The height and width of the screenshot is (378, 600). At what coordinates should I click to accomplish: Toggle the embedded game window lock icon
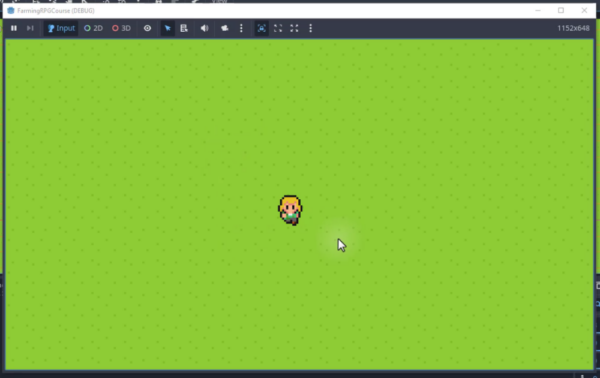click(261, 28)
